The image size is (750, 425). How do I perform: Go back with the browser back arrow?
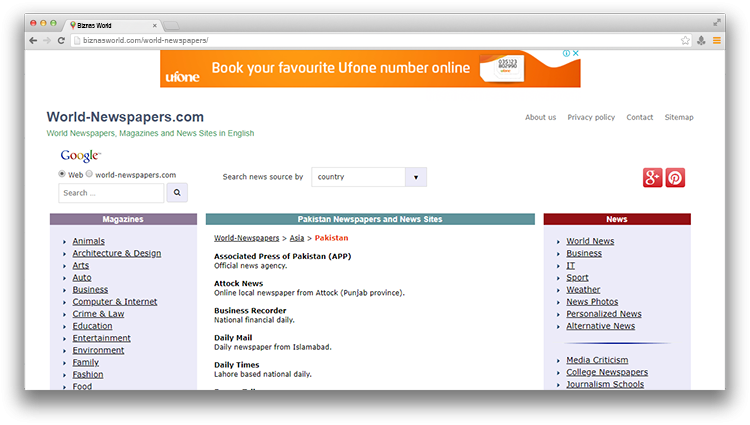[33, 41]
